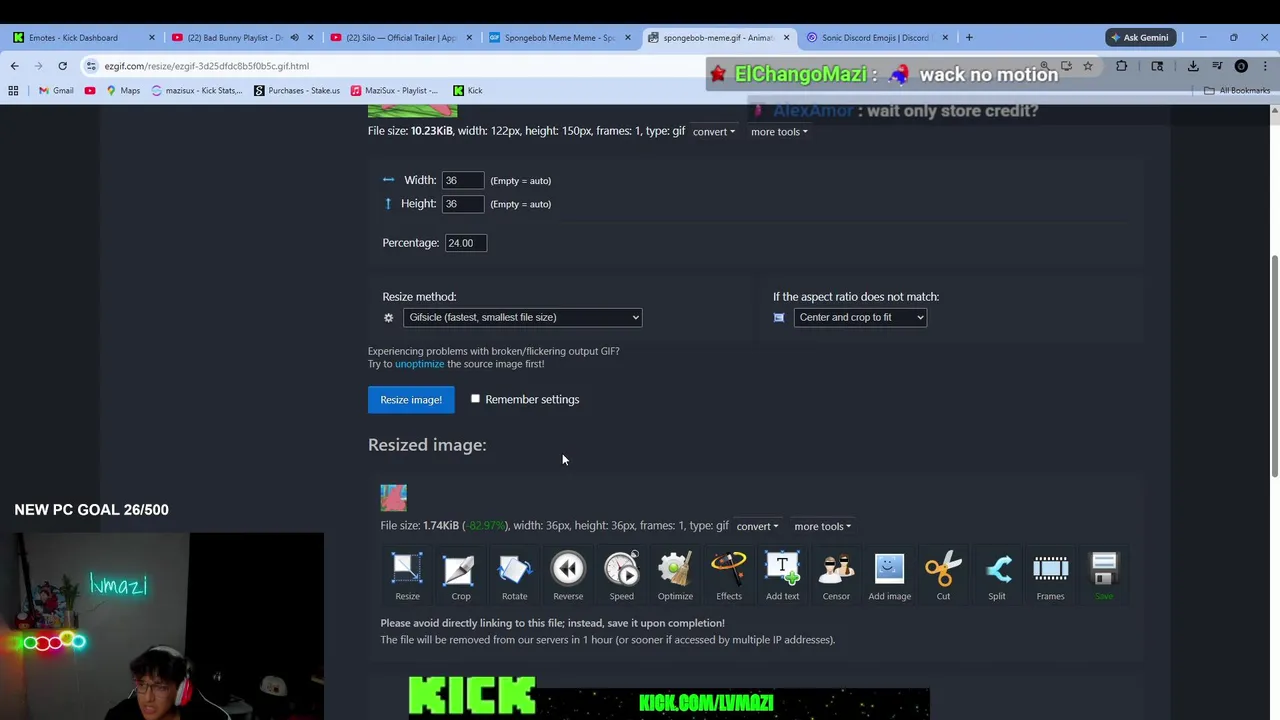Open Chrome downloads
1280x720 pixels.
(1193, 66)
